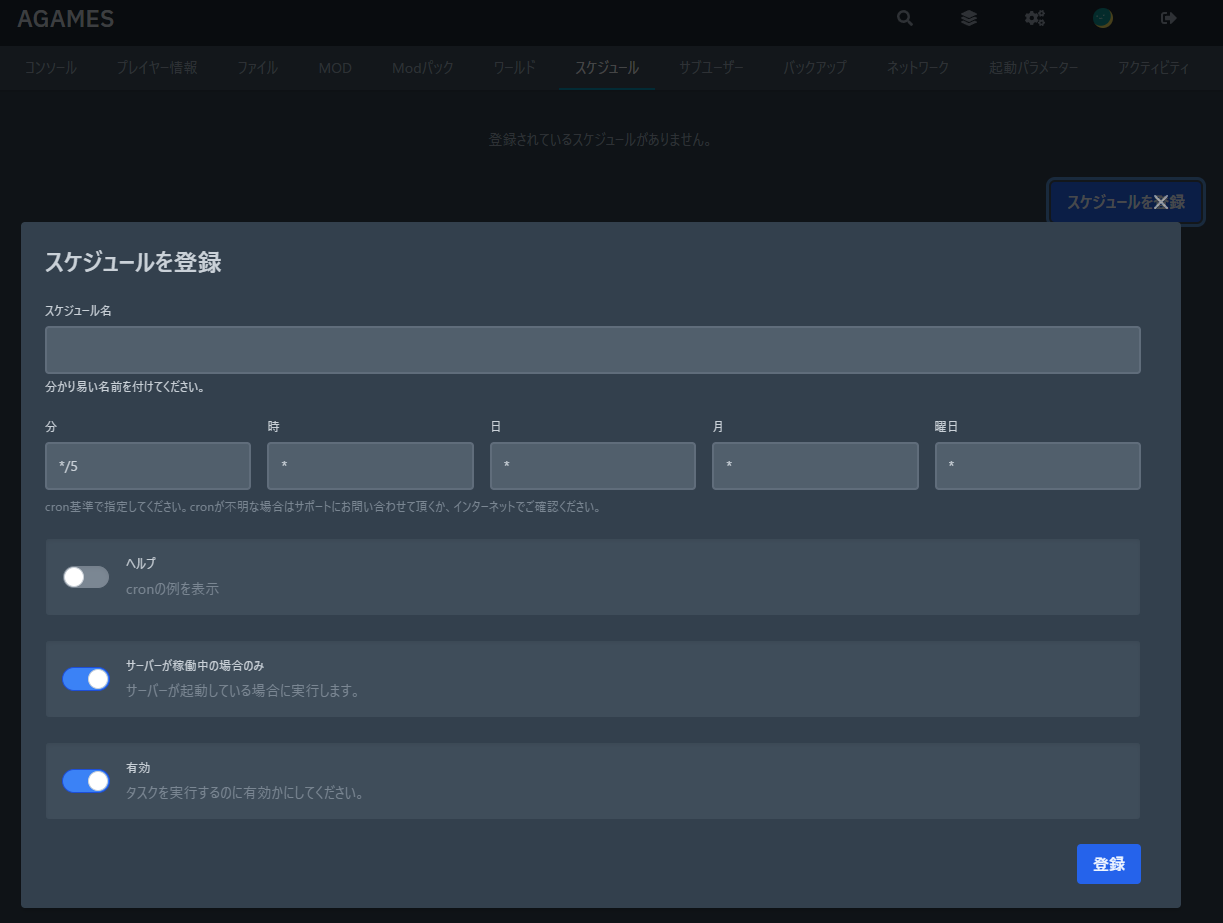Go to the ファイル tab

coord(257,68)
